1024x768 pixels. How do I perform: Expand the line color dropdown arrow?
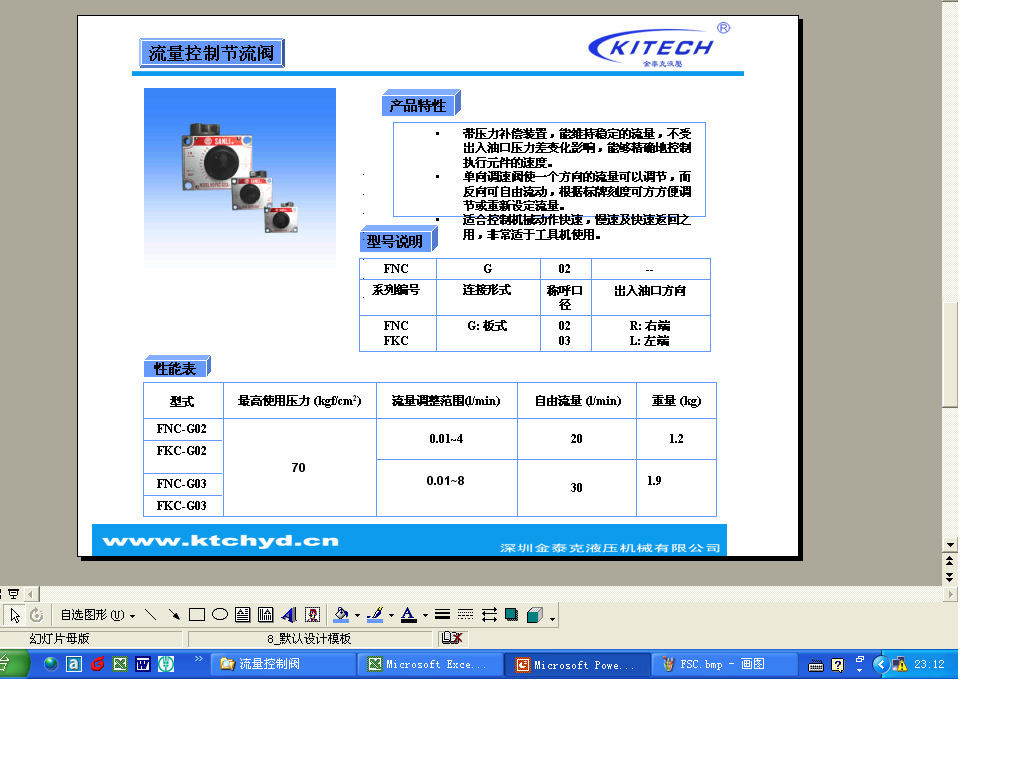(391, 616)
